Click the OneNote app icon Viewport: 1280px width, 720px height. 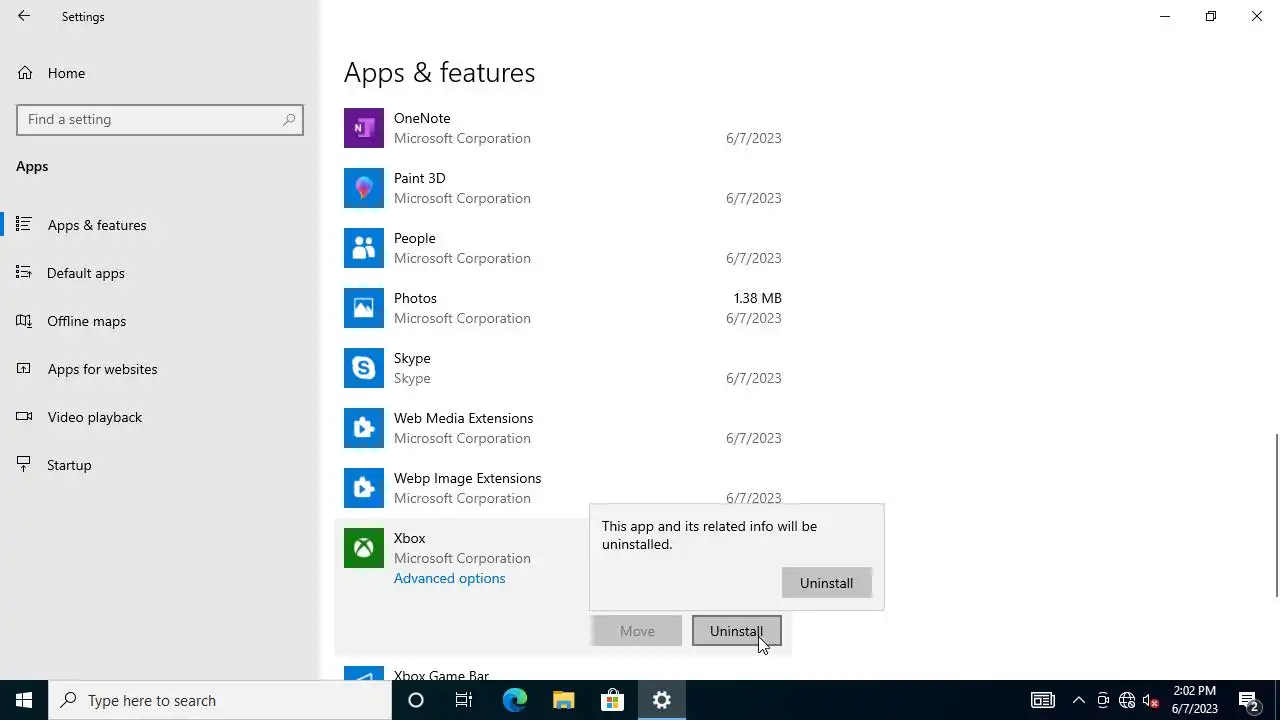pos(364,128)
